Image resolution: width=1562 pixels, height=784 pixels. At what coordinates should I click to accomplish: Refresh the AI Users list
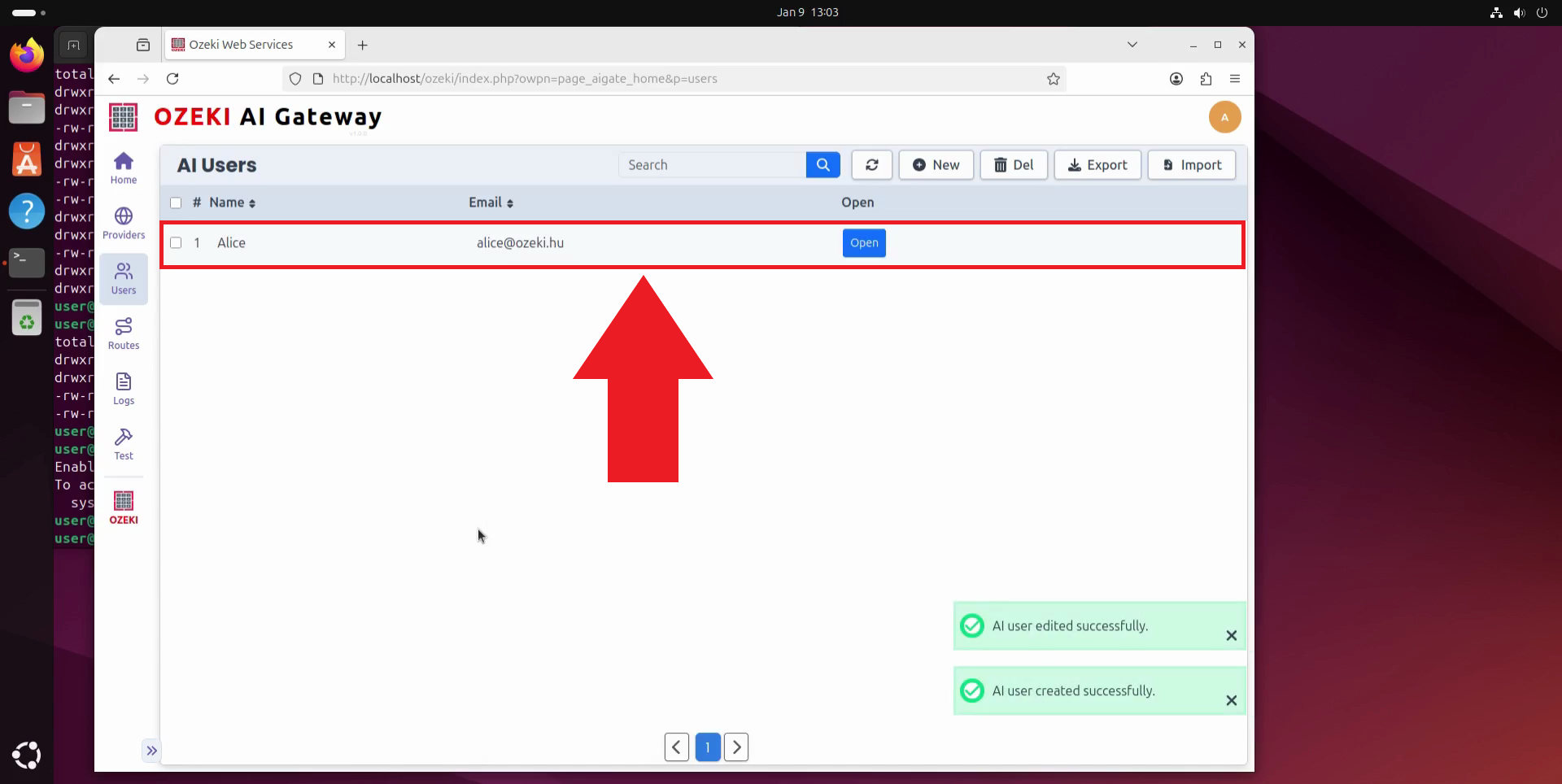click(871, 165)
